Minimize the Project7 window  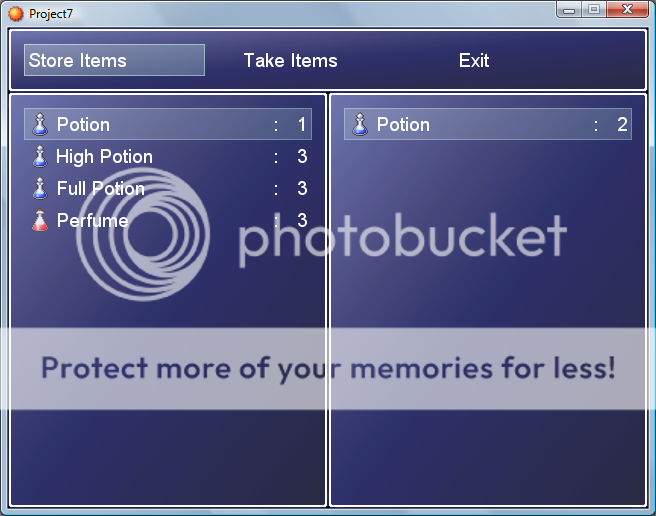click(569, 10)
